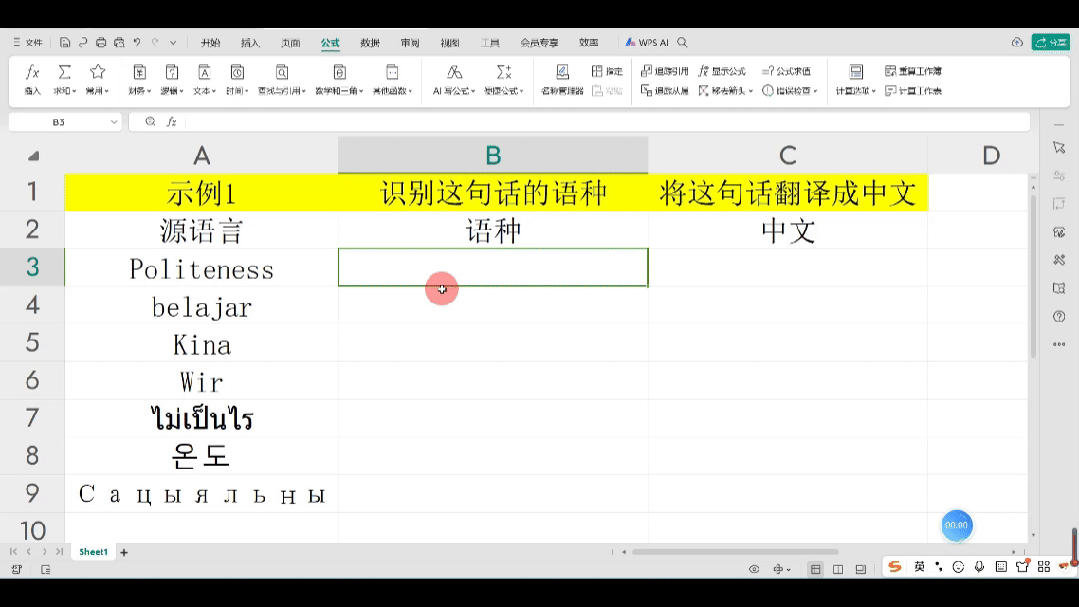Select cell containing Politeness

click(202, 267)
